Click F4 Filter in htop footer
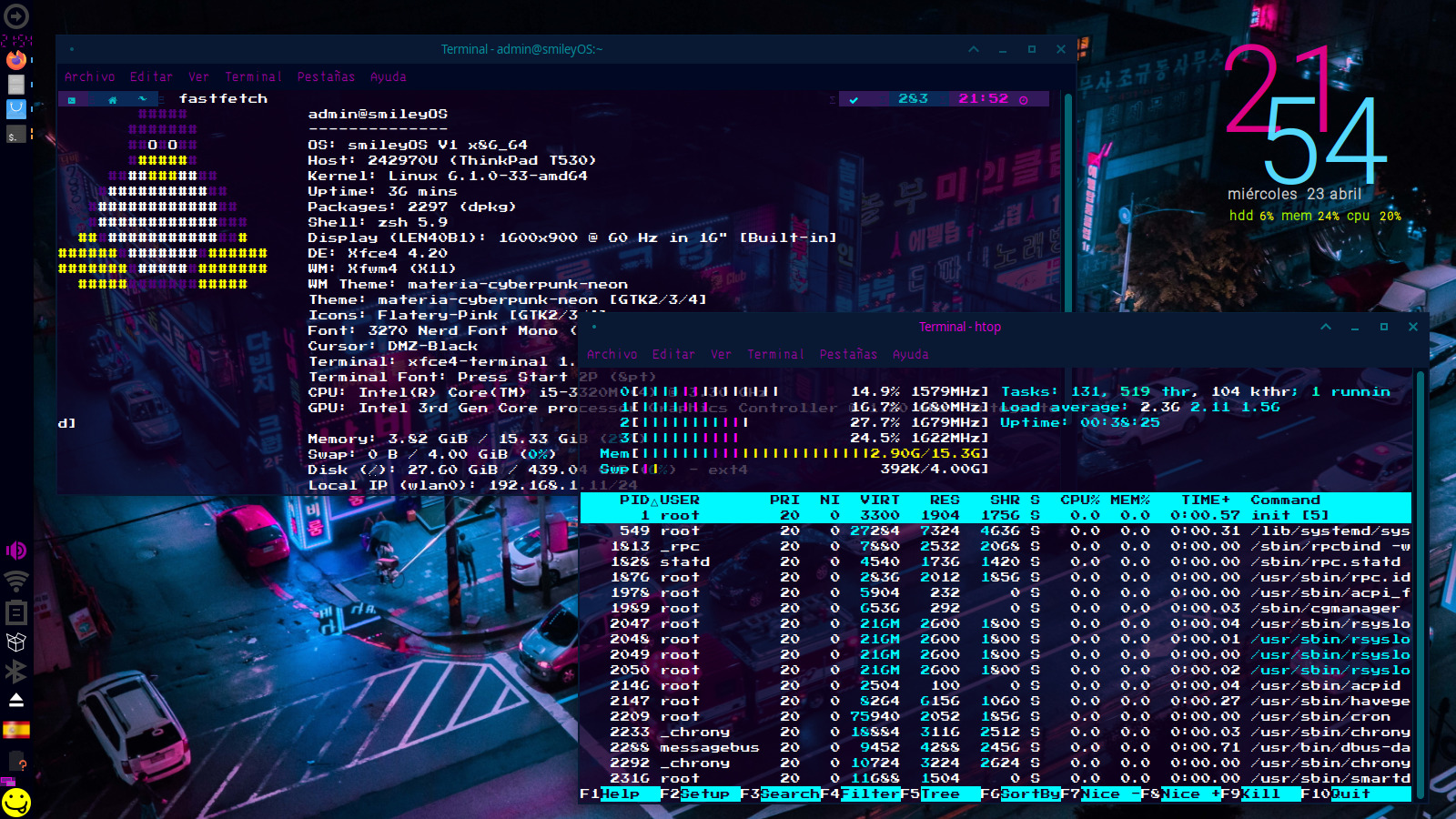 860,794
